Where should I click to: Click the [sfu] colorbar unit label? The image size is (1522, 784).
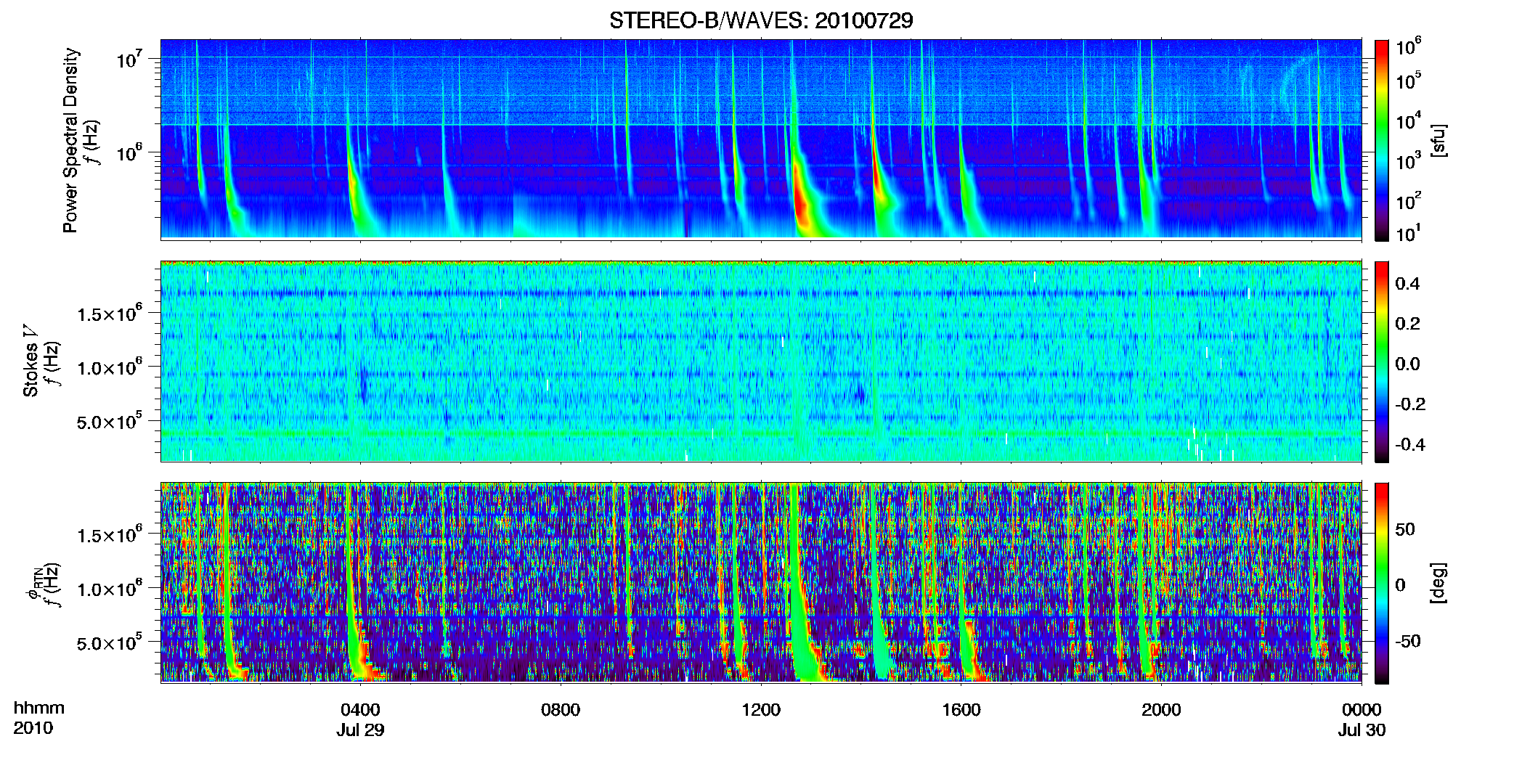click(1438, 140)
